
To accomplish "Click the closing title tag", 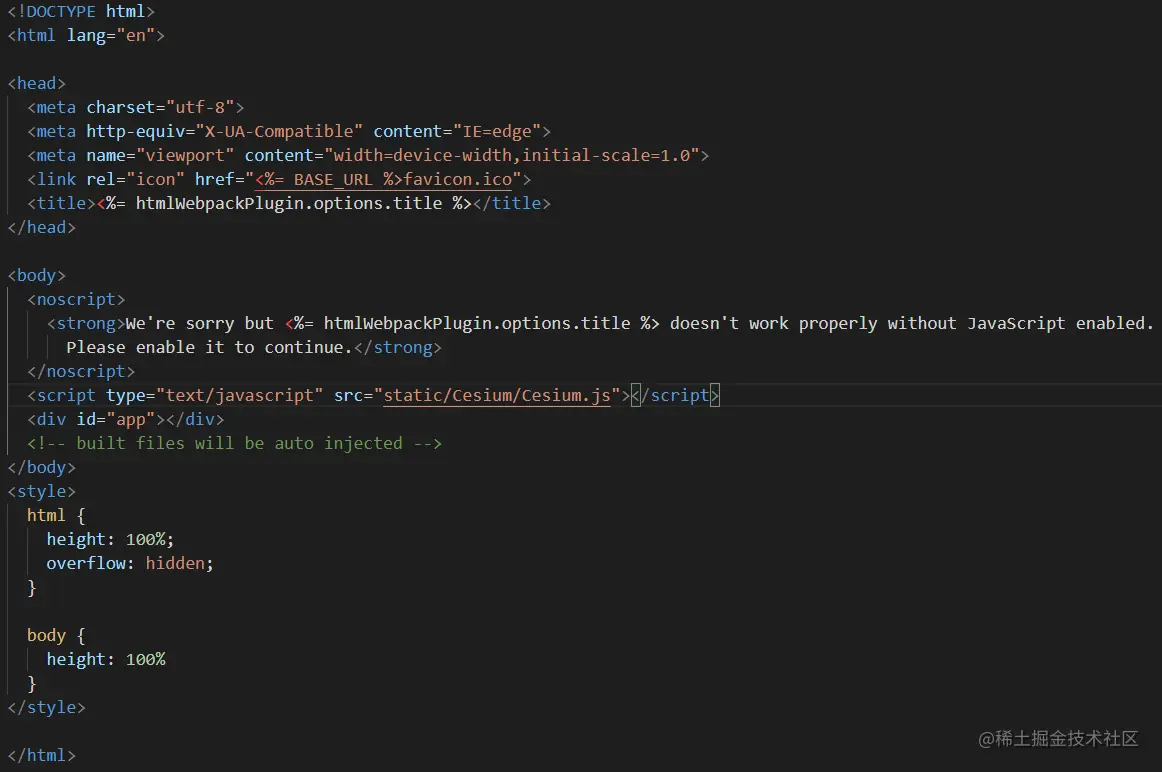I will click(x=511, y=203).
